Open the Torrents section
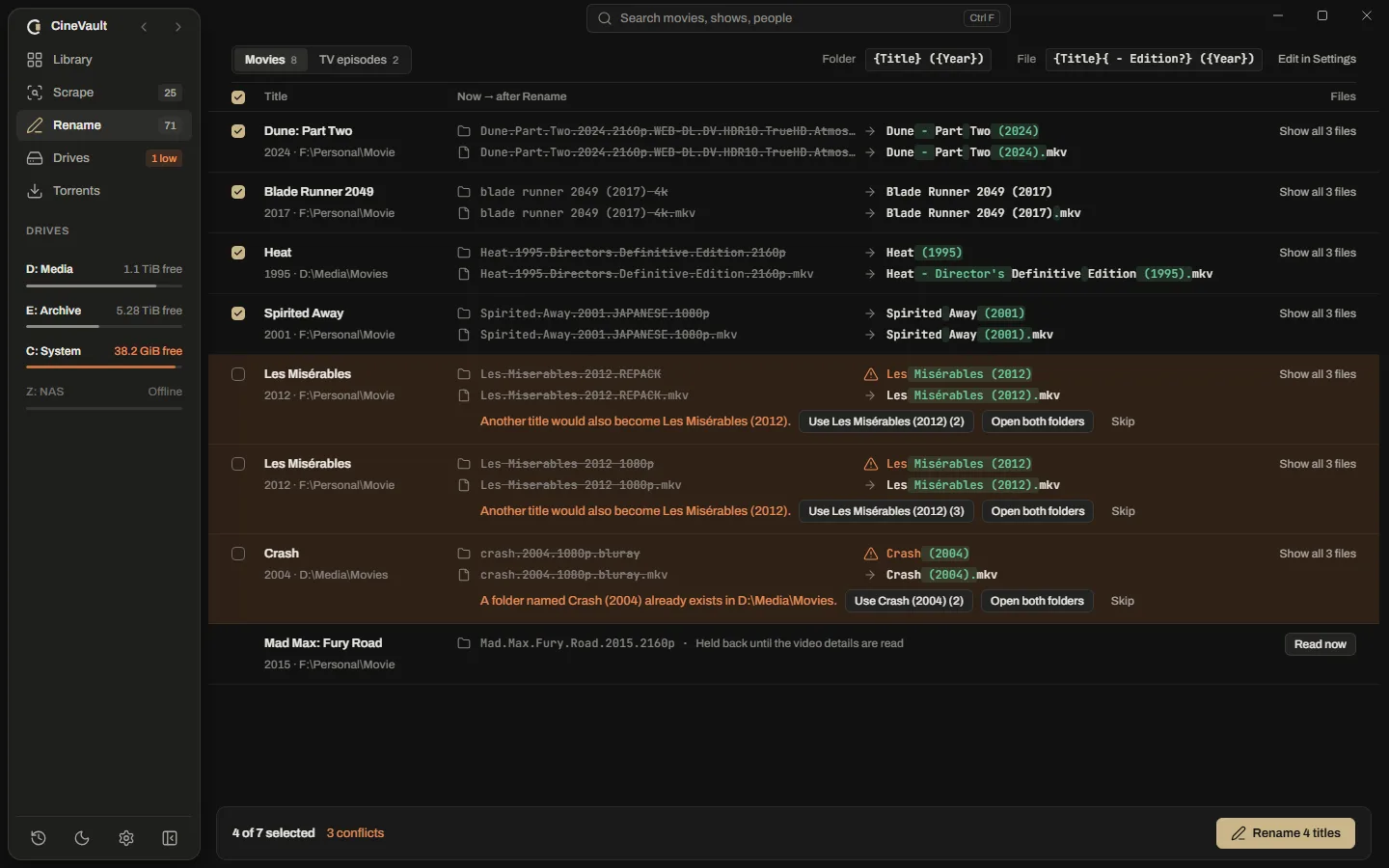1389x868 pixels. [104, 191]
